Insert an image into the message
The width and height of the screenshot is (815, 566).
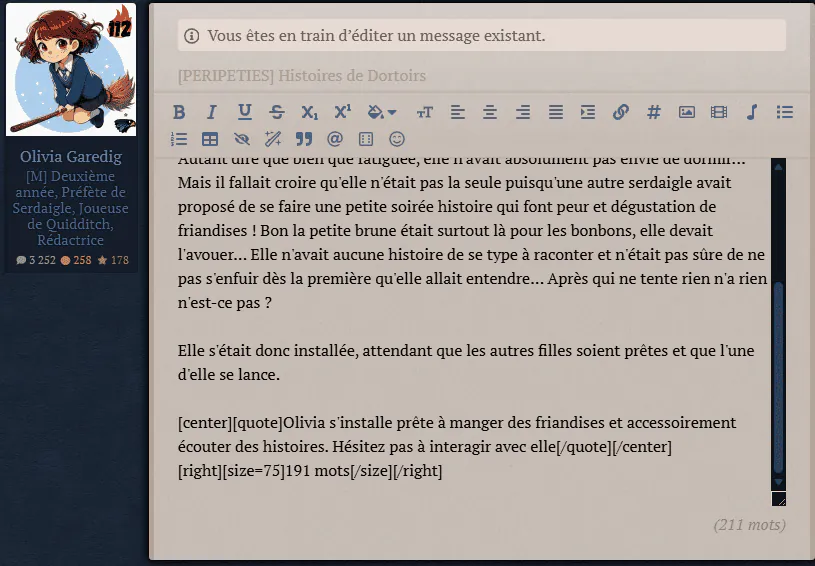tap(687, 112)
